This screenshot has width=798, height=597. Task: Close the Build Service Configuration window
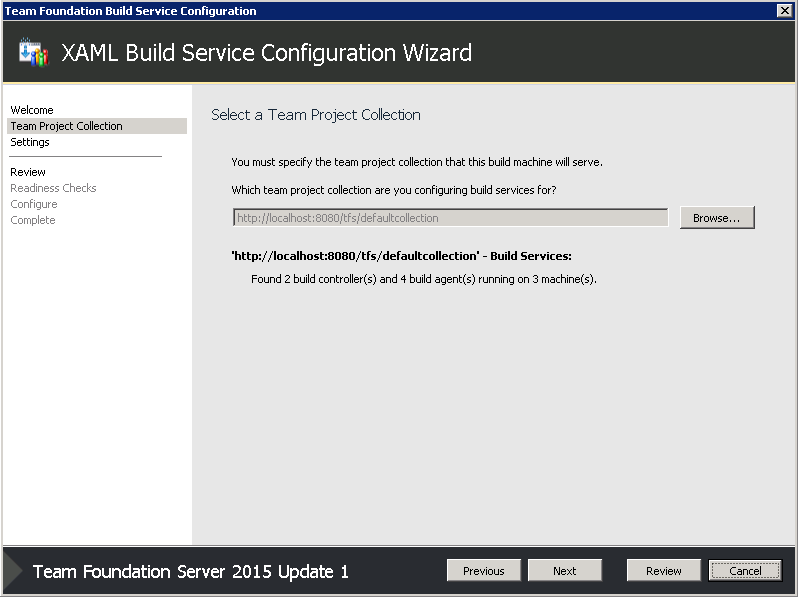coord(784,11)
